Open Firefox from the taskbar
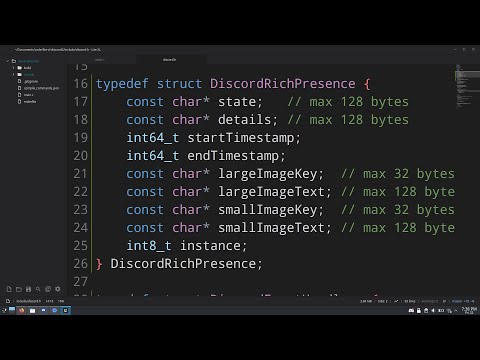 [x=22, y=310]
